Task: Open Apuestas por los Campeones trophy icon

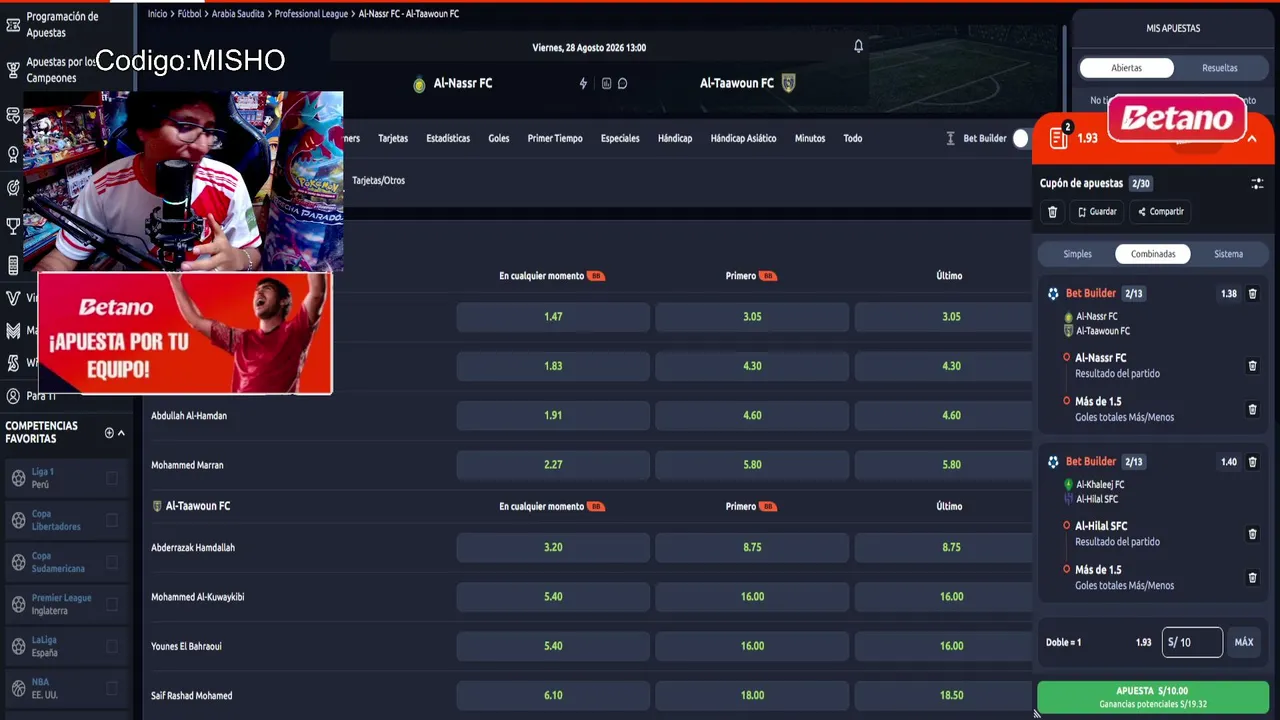Action: pyautogui.click(x=13, y=70)
